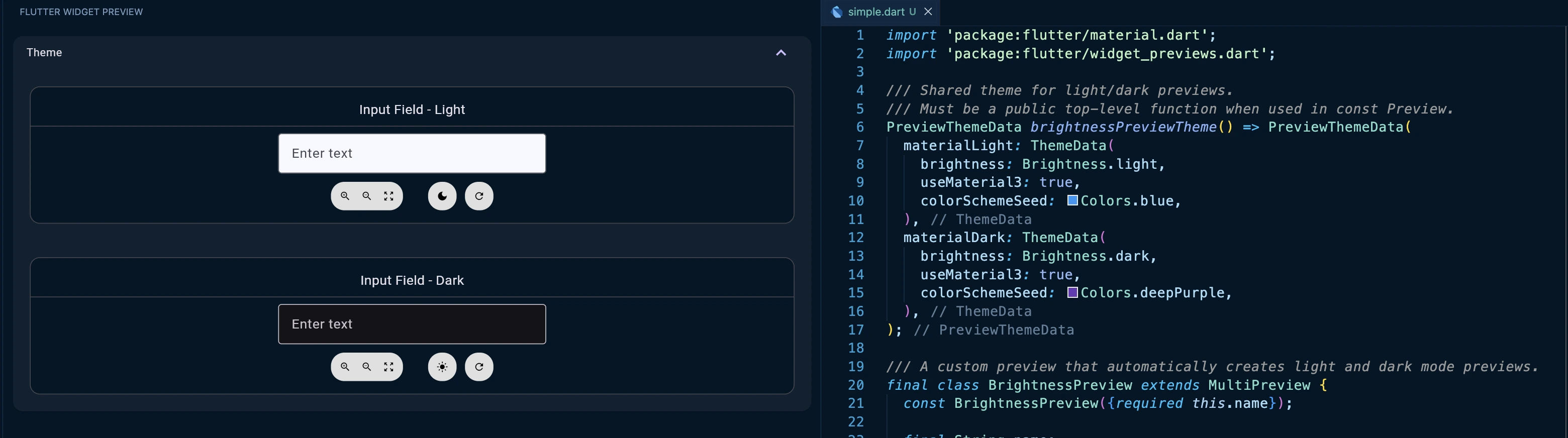
Task: Toggle the Dark preview to light mode (sun button)
Action: click(x=442, y=367)
